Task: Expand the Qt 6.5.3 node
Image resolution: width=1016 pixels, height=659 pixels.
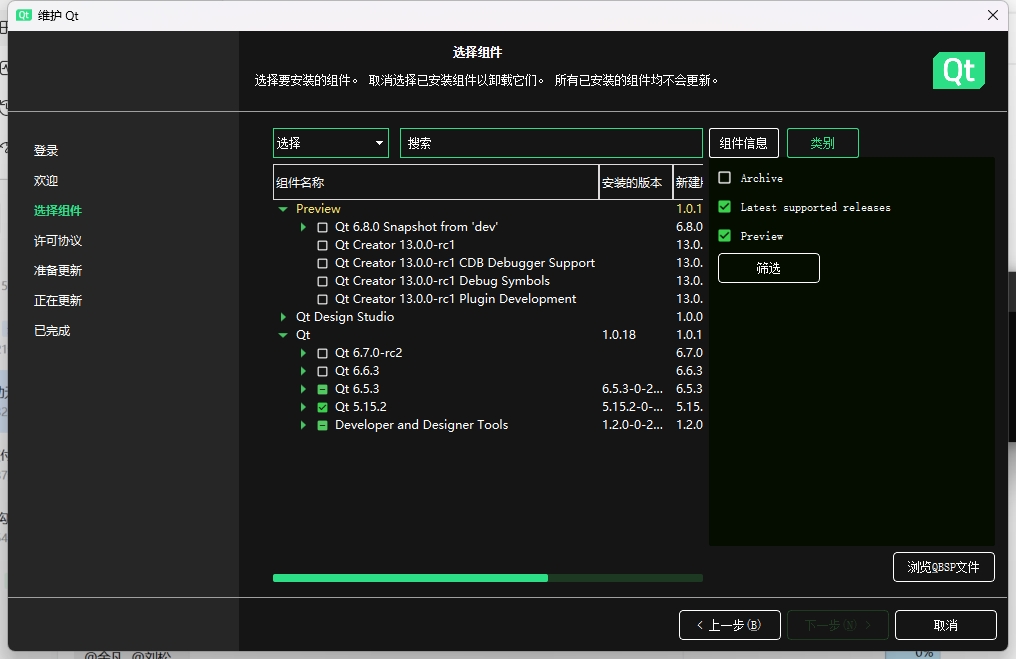Action: (303, 389)
